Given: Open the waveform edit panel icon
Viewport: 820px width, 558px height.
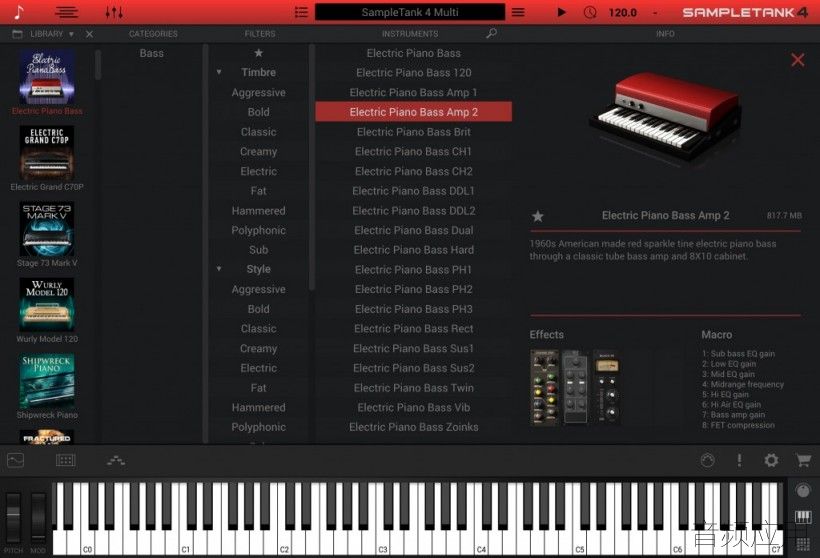Looking at the screenshot, I should click(x=16, y=460).
